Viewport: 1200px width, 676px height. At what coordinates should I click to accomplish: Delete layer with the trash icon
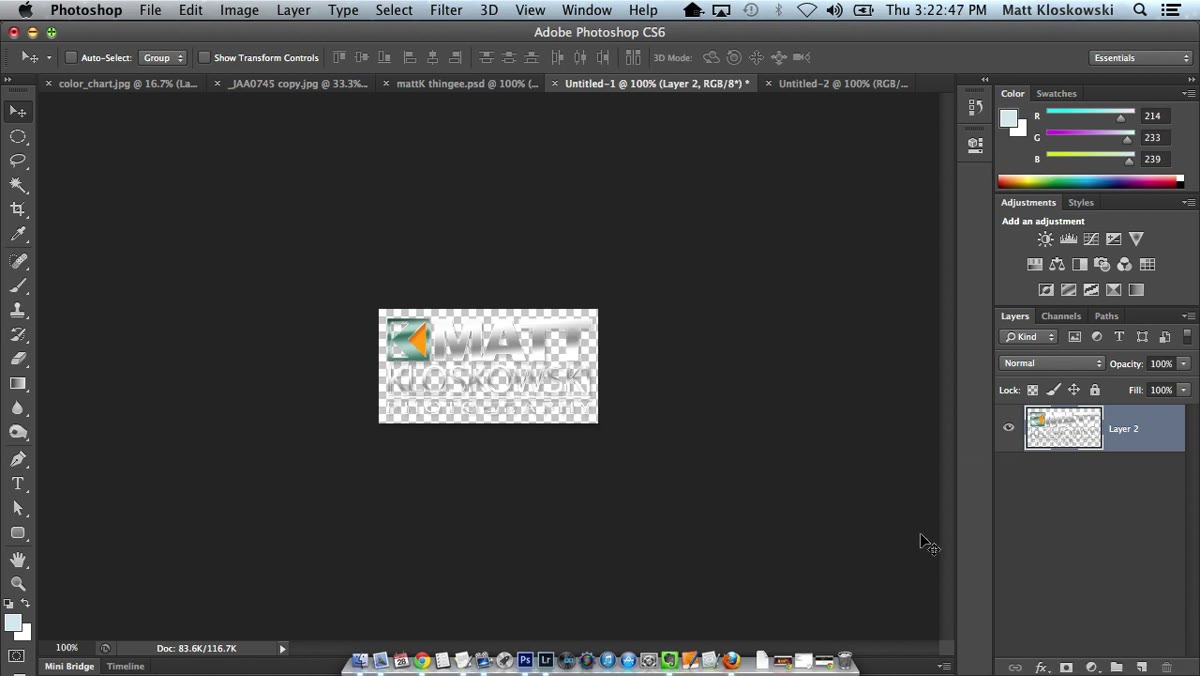point(1166,667)
